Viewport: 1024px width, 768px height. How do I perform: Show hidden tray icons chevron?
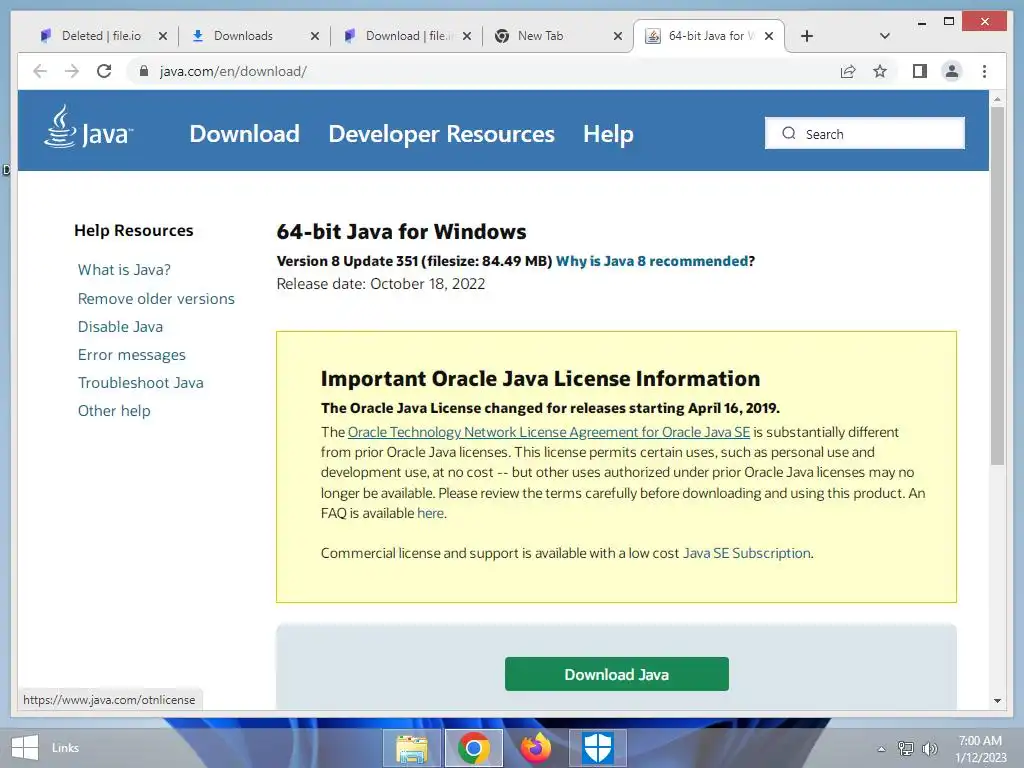(881, 749)
